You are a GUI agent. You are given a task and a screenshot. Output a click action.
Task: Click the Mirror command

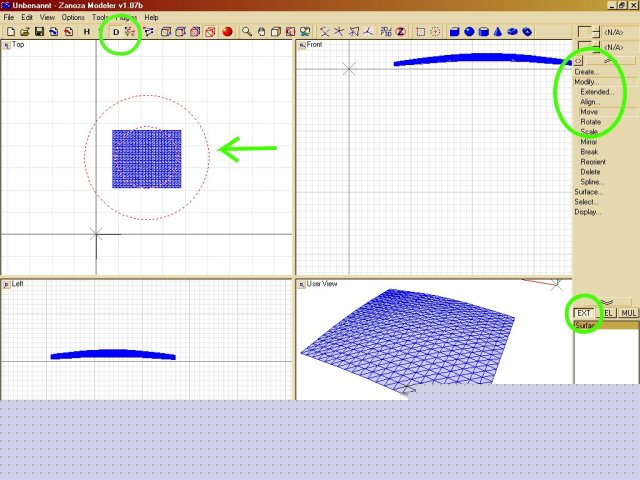tap(589, 142)
